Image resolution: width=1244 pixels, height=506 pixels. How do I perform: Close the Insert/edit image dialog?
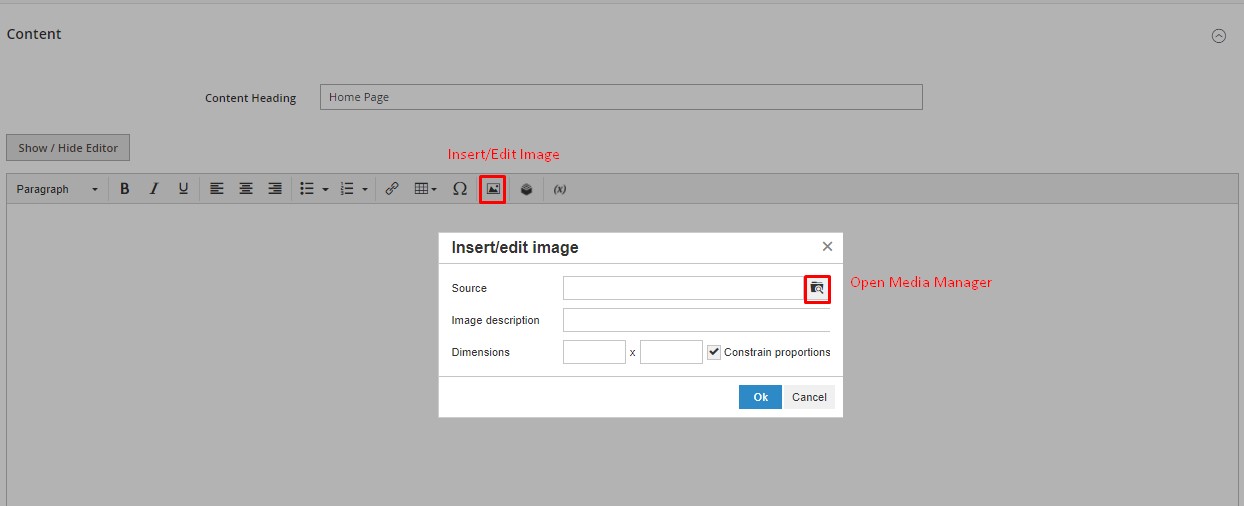click(x=827, y=246)
